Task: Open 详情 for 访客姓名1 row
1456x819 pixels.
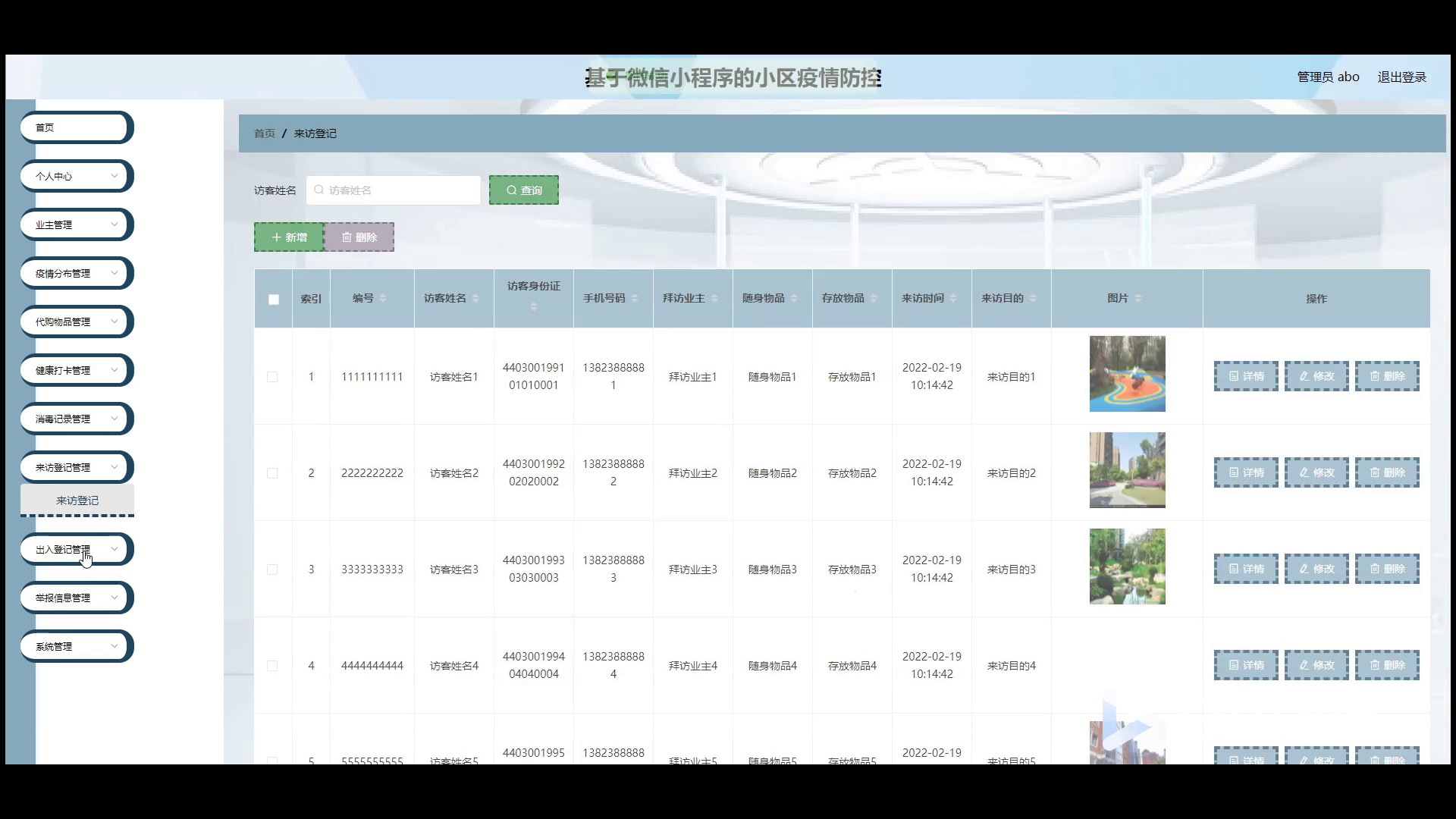Action: click(1246, 376)
